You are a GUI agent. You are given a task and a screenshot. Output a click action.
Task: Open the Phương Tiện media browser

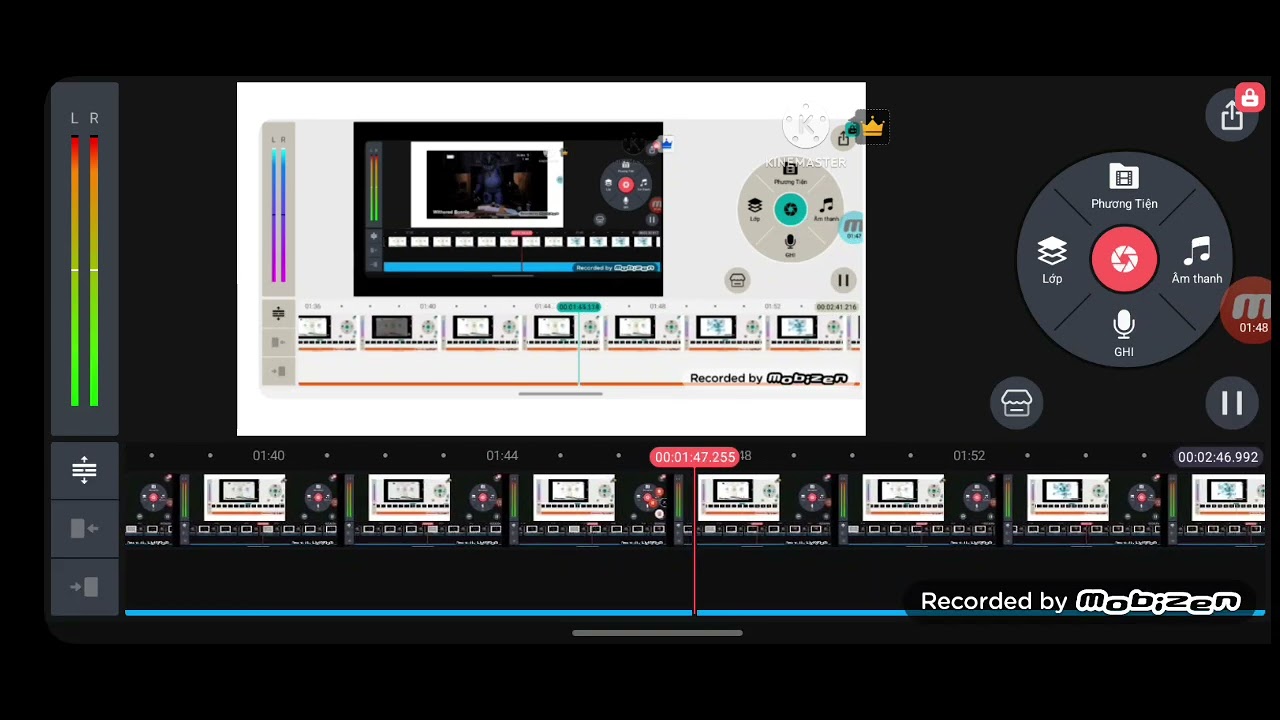(1124, 187)
